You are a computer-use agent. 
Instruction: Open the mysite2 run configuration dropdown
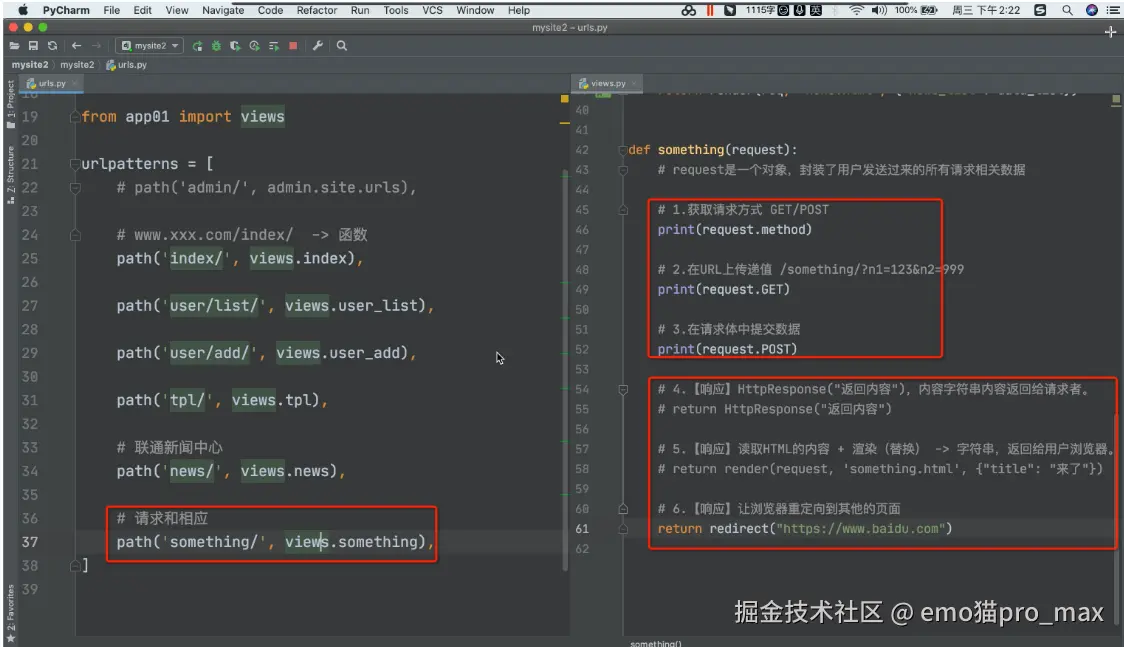(149, 46)
